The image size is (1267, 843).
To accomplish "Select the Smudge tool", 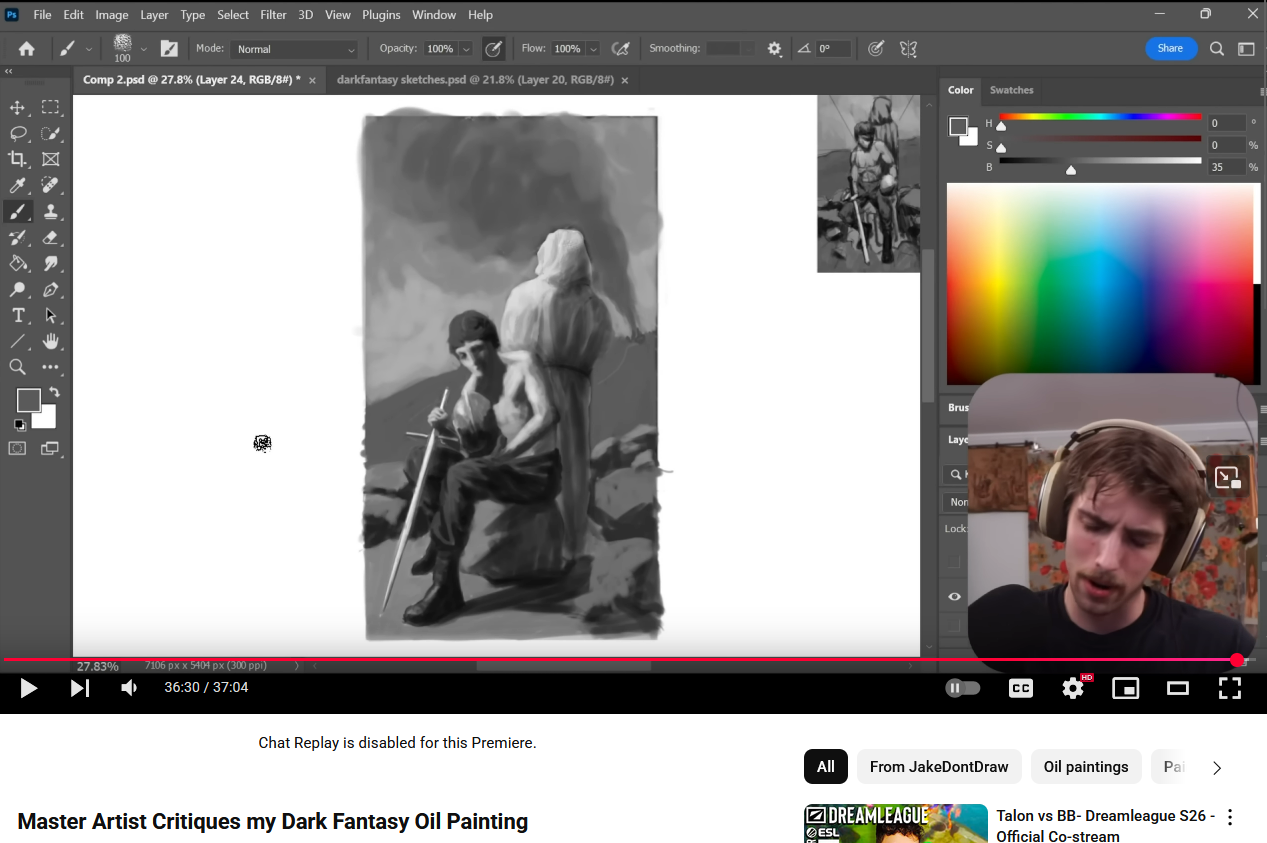I will tap(51, 263).
